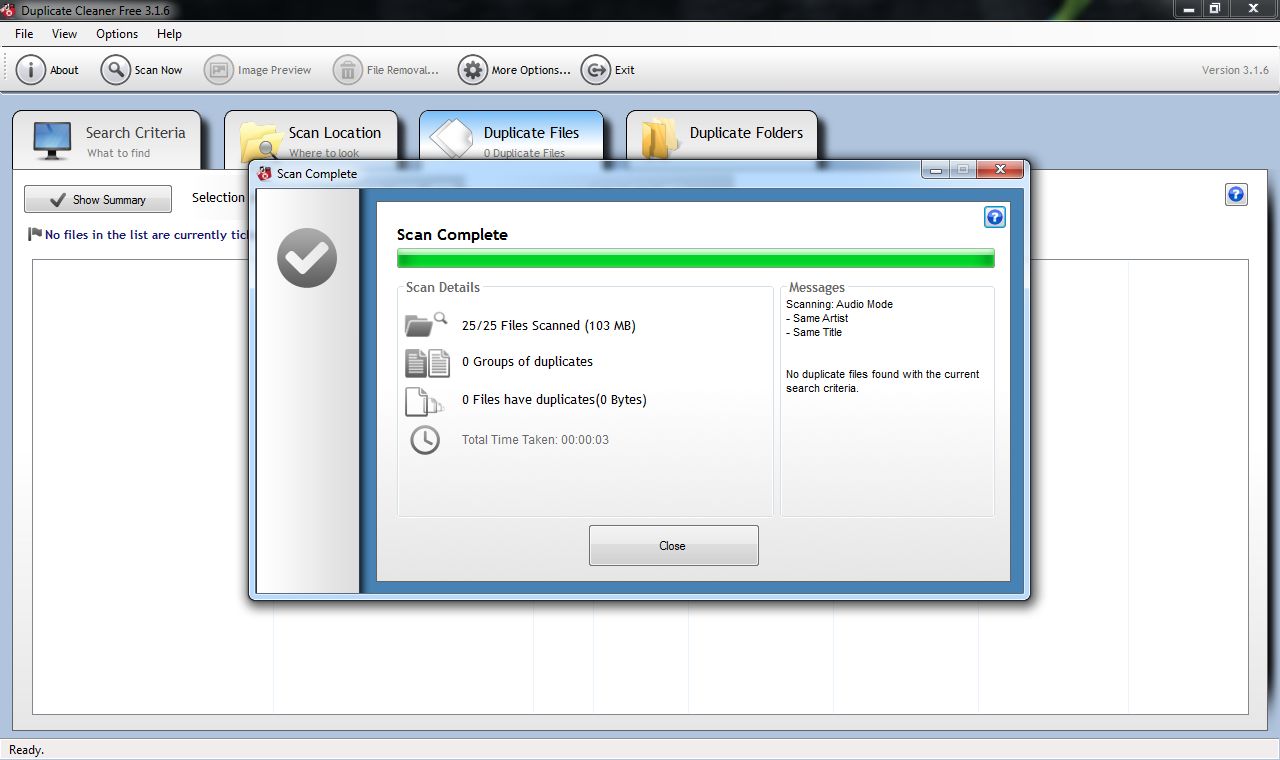The width and height of the screenshot is (1280, 760).
Task: Open the View menu
Action: 64,34
